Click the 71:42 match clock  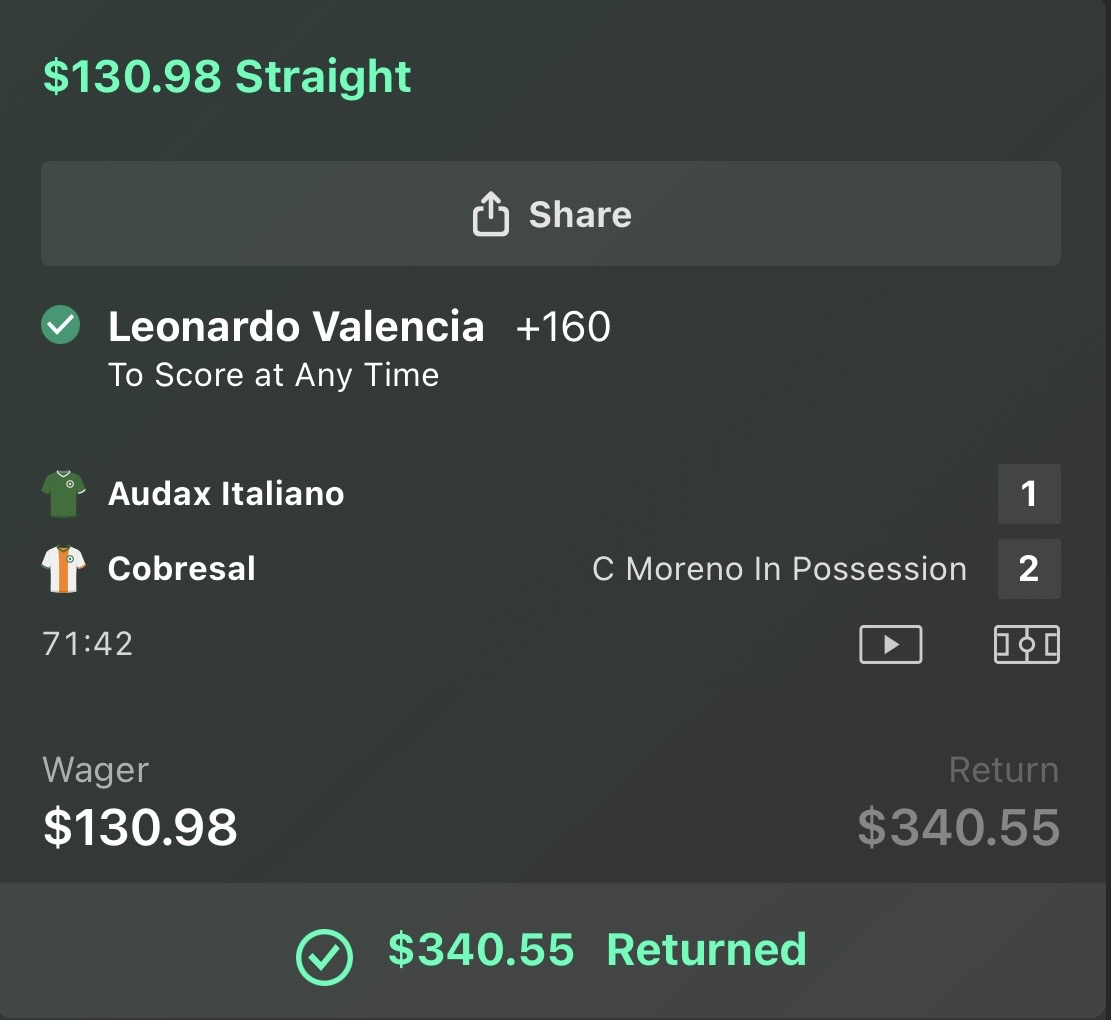point(88,643)
